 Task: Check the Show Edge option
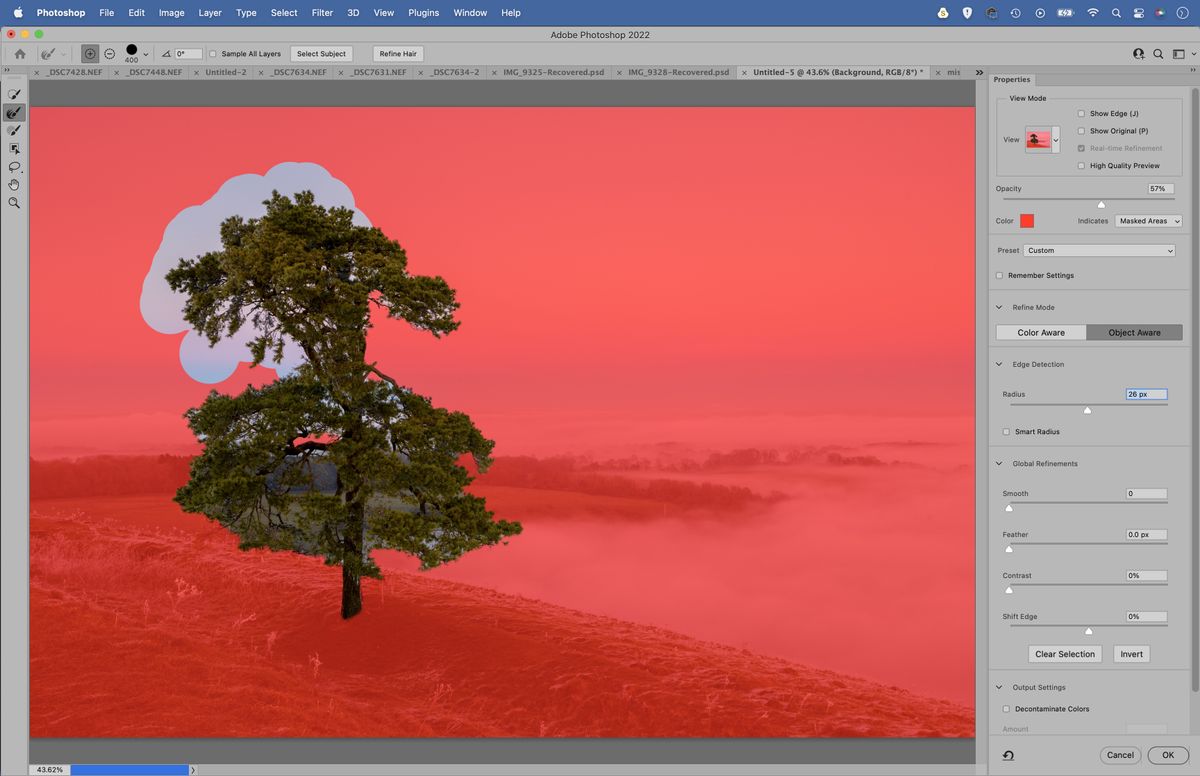[x=1080, y=113]
